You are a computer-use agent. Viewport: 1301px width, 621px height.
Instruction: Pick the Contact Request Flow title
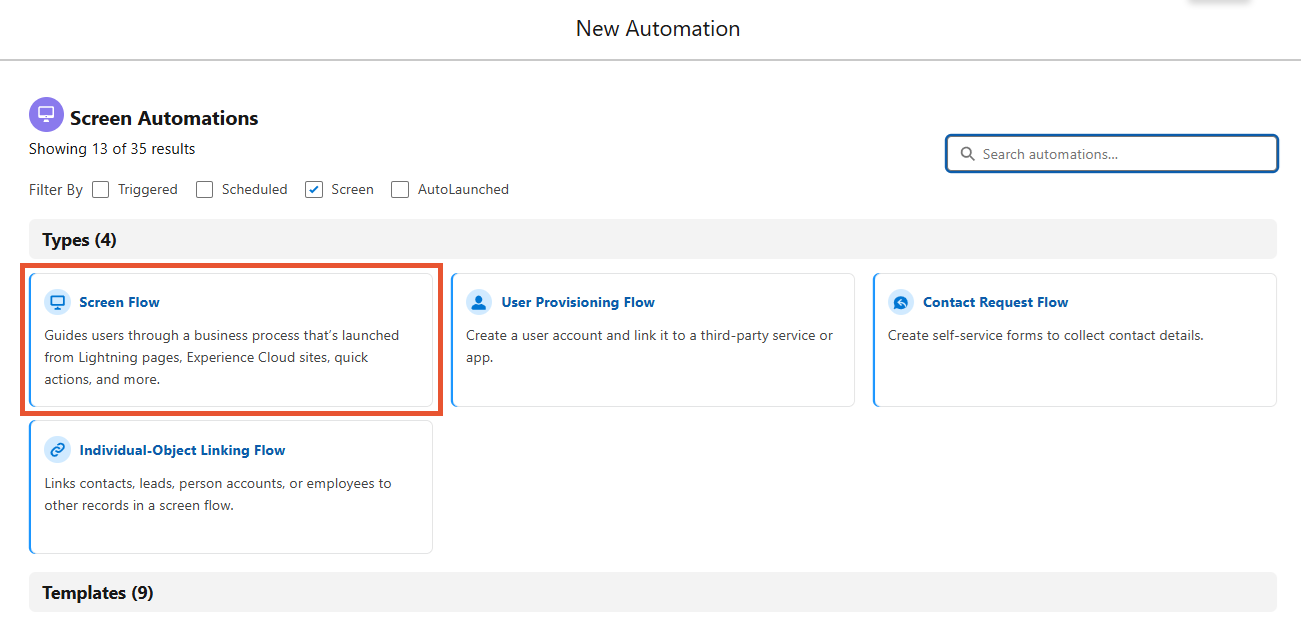tap(996, 302)
